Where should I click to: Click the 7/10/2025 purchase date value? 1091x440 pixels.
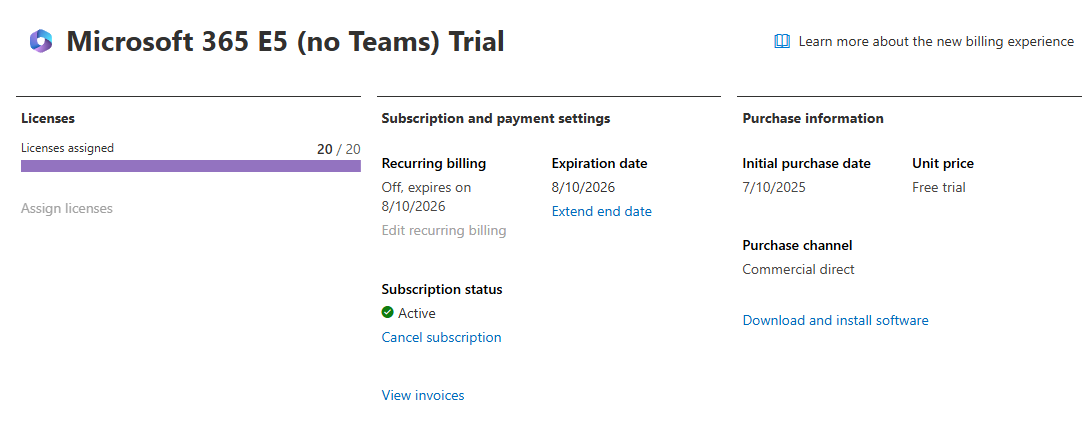(774, 187)
